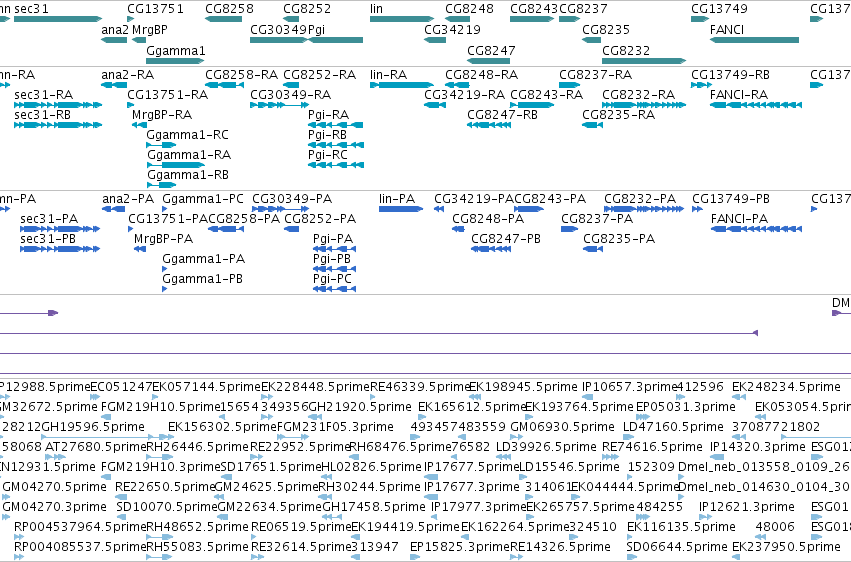The width and height of the screenshot is (851, 562).
Task: Select the Pgi-RB transcript label
Action: [x=327, y=135]
